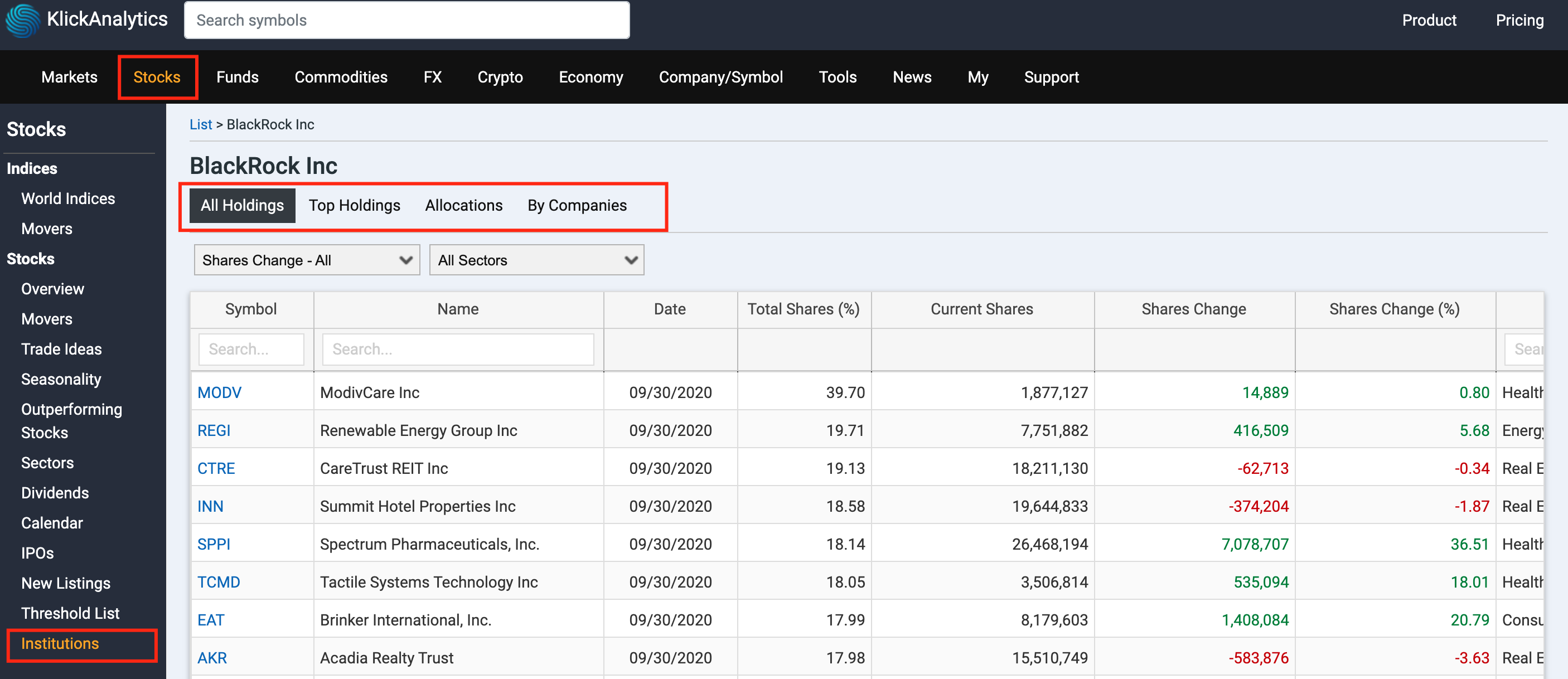Open the FX menu
The image size is (1568, 679).
432,77
